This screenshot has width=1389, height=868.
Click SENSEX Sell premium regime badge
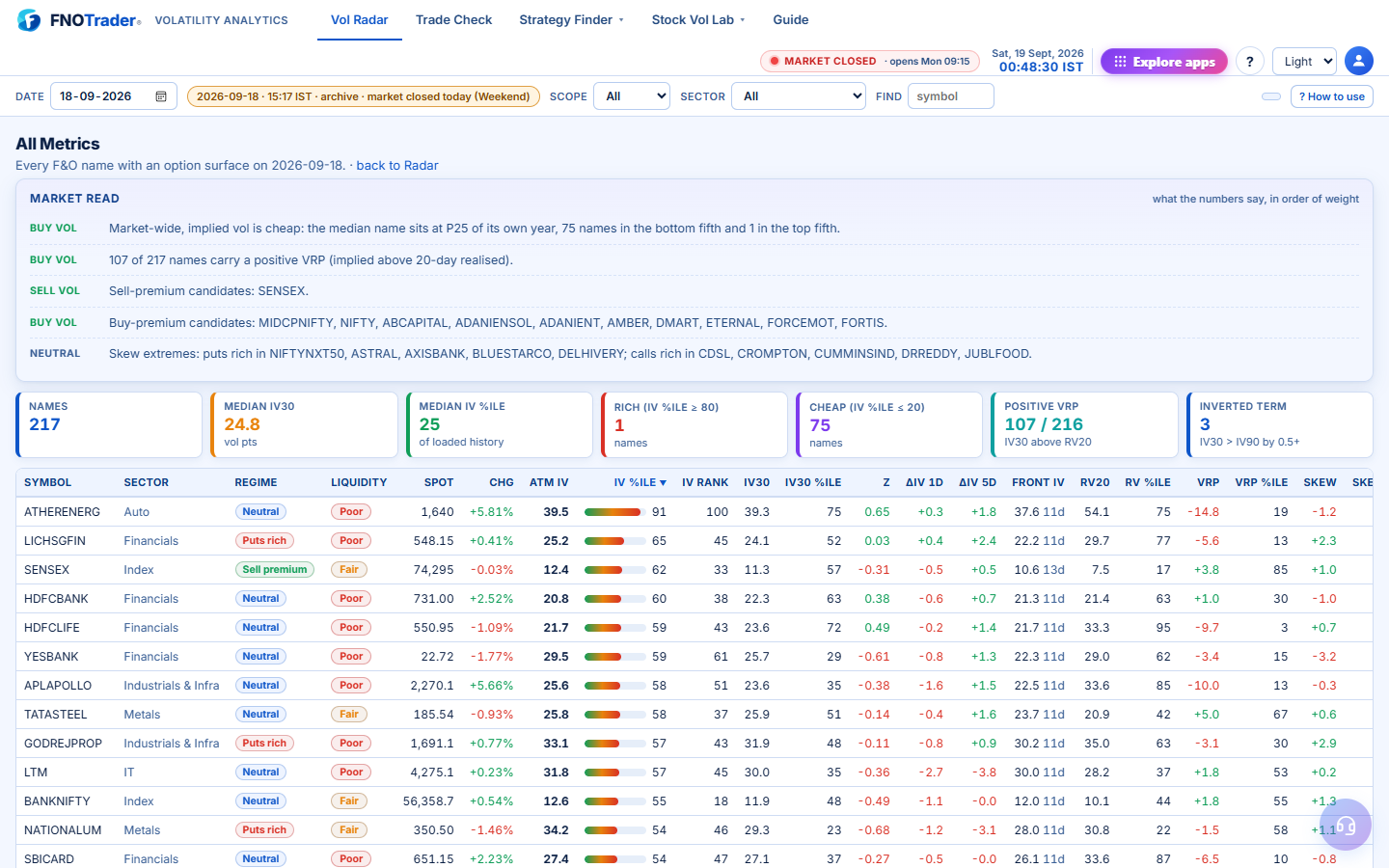275,570
